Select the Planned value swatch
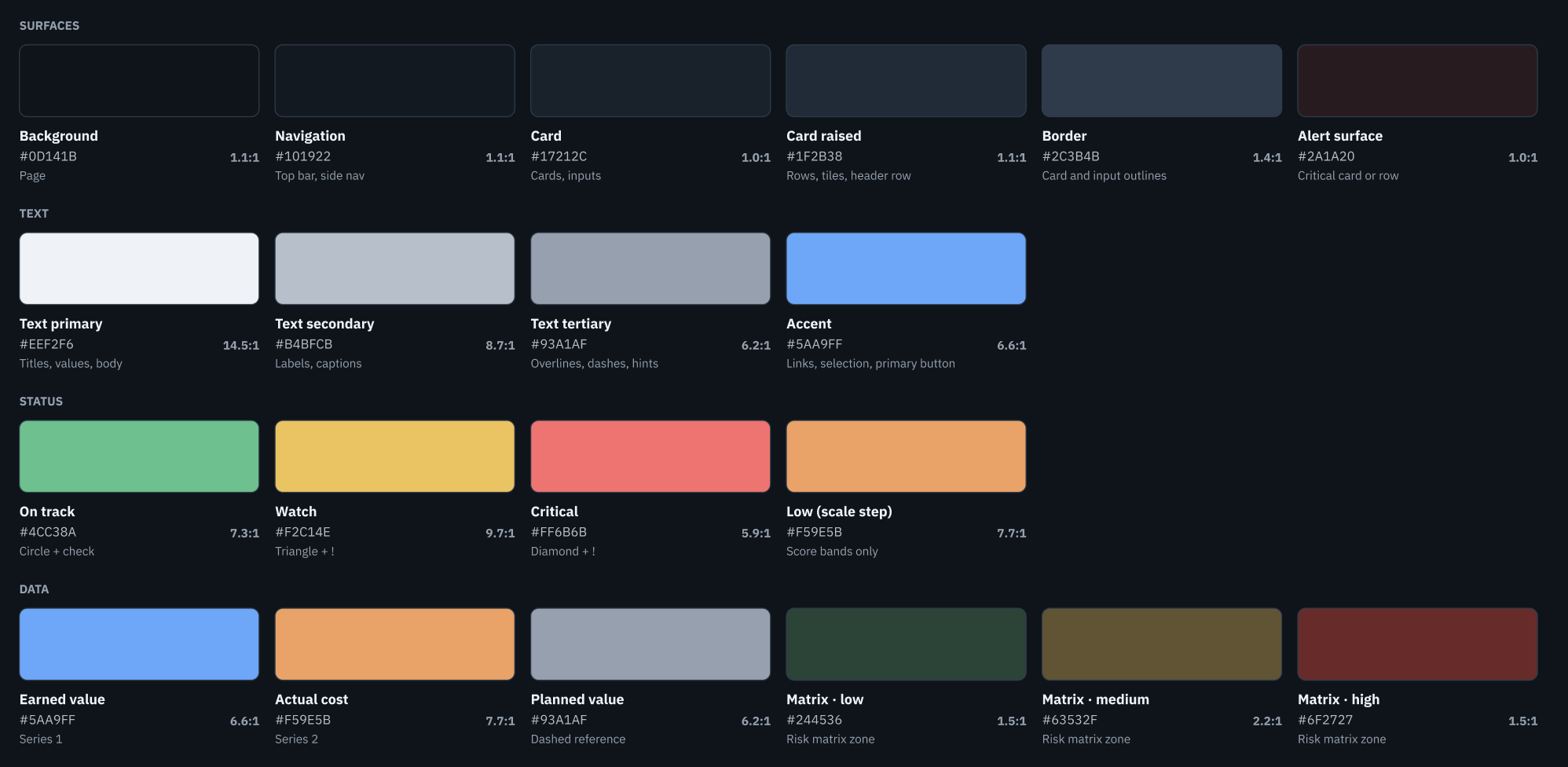 point(650,644)
